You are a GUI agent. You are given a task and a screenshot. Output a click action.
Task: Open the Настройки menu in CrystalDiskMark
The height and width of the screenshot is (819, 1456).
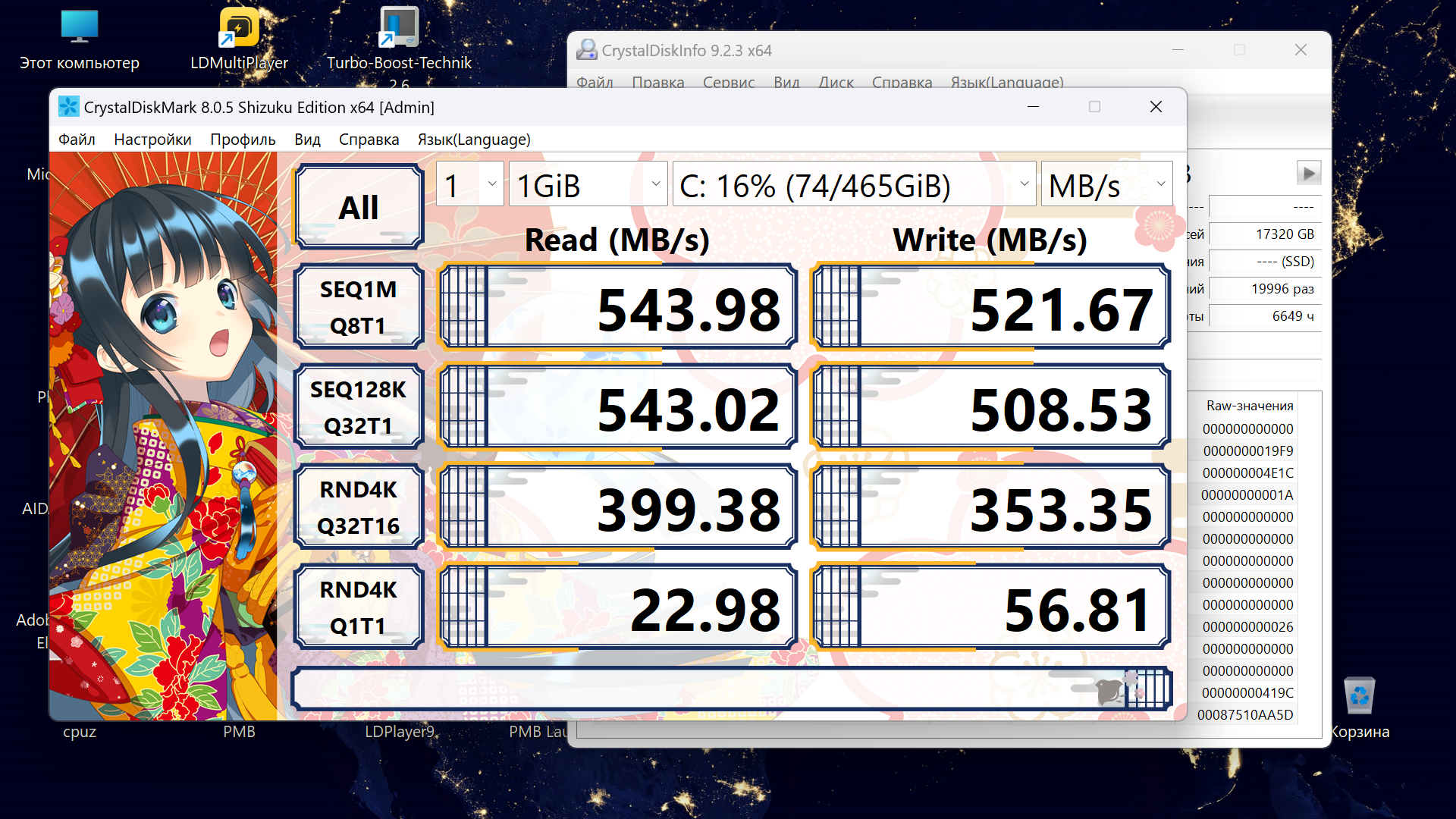point(152,140)
